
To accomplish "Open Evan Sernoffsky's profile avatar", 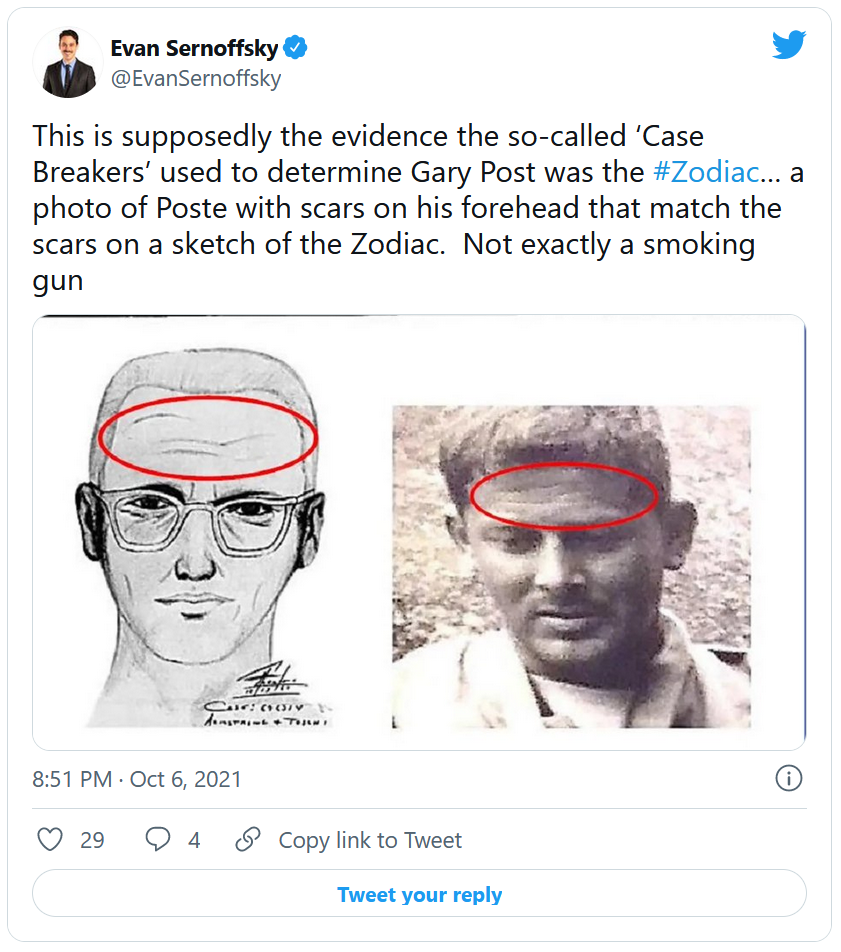I will pyautogui.click(x=69, y=63).
